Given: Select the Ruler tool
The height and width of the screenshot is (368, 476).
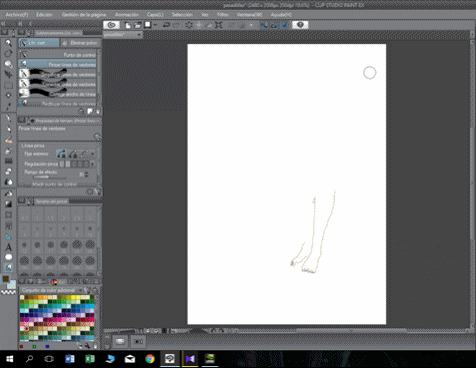Looking at the screenshot, I should (x=8, y=237).
